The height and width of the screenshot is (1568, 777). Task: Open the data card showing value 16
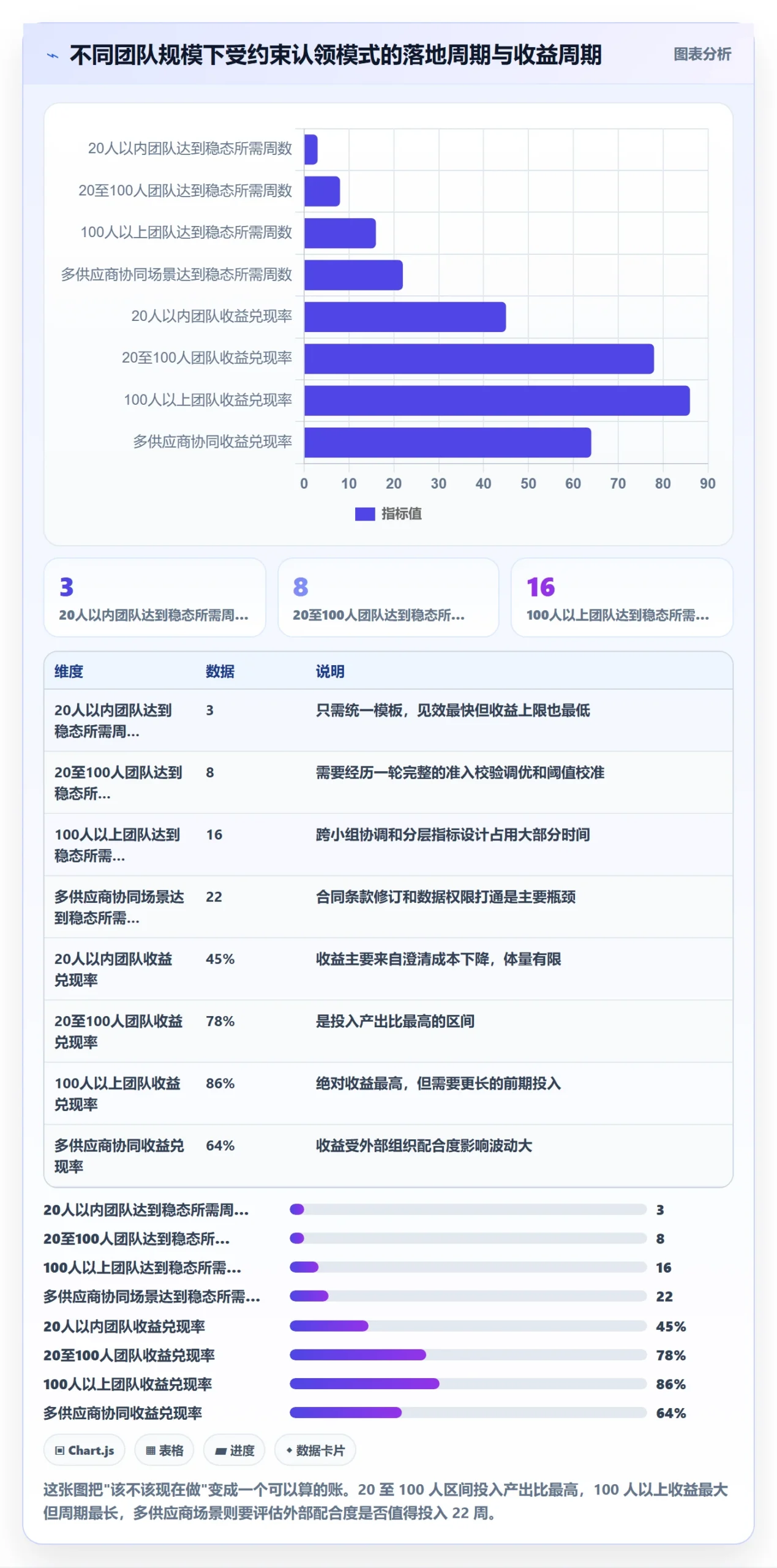(621, 597)
